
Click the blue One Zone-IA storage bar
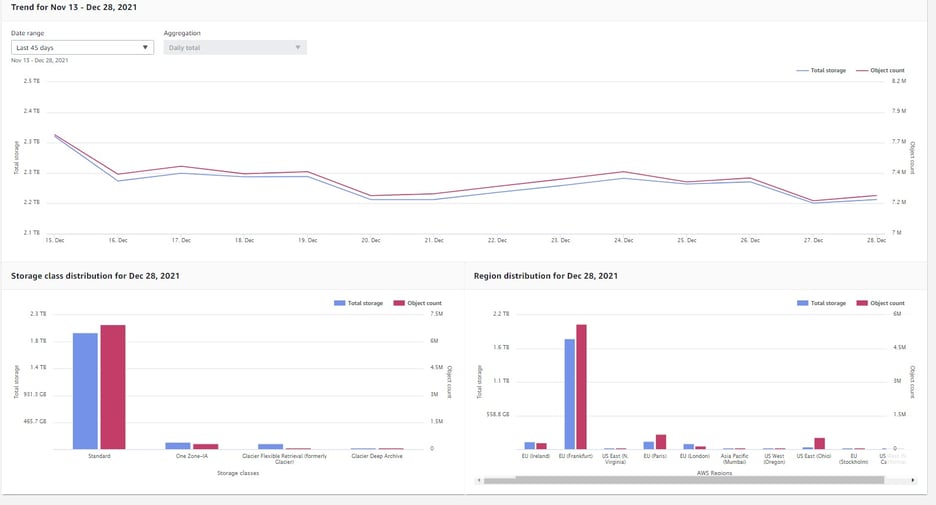coord(178,445)
